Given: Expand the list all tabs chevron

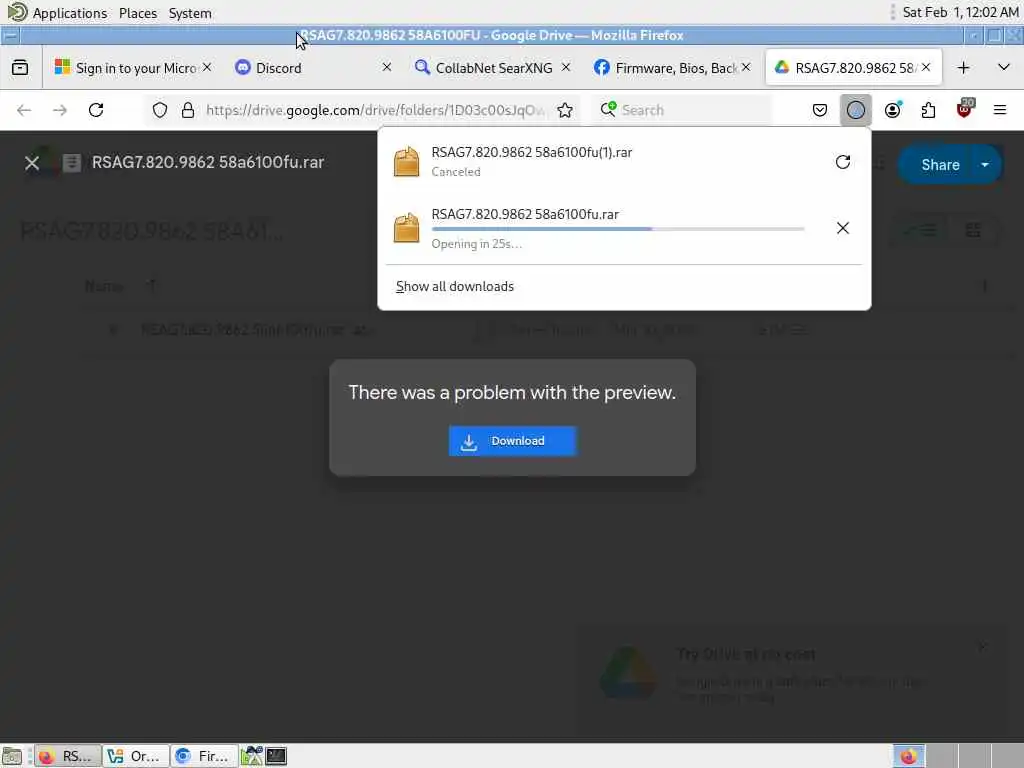Looking at the screenshot, I should coord(1004,67).
